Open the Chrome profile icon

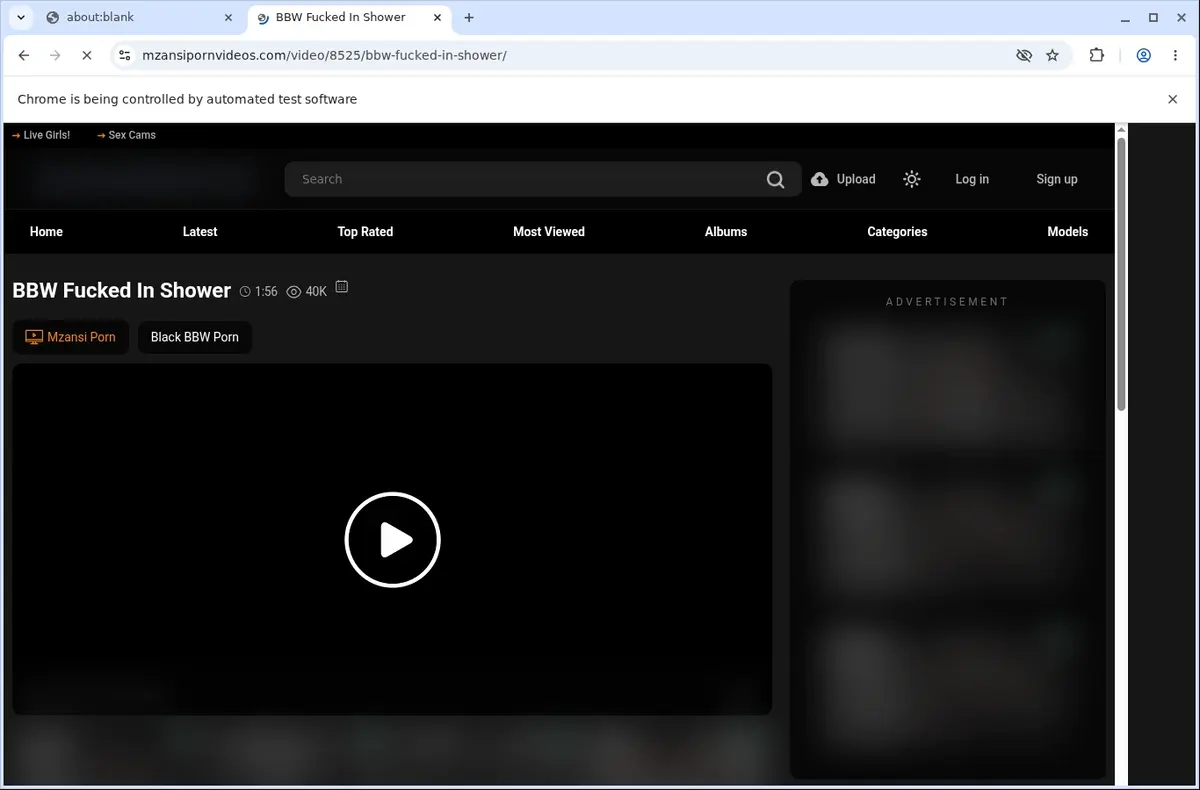point(1143,56)
